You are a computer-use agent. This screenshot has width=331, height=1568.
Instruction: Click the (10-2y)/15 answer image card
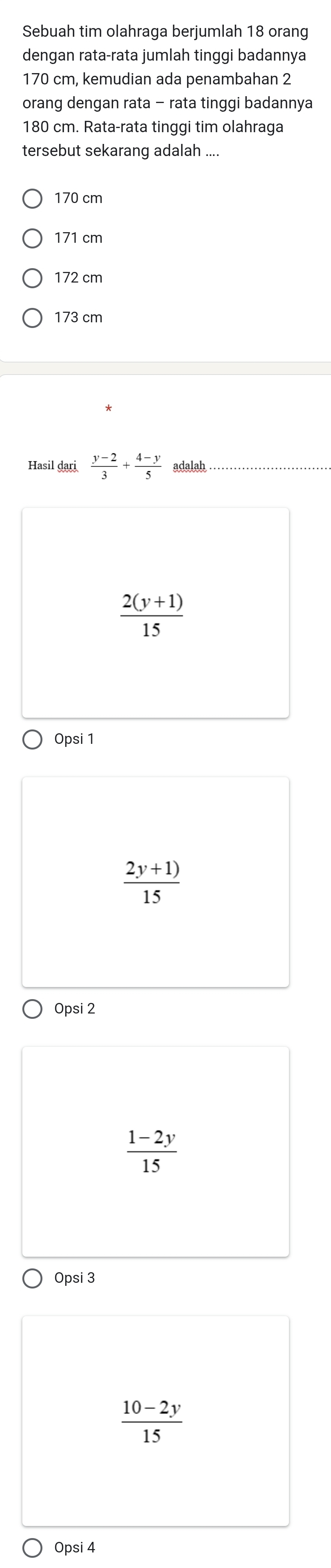tap(156, 1421)
